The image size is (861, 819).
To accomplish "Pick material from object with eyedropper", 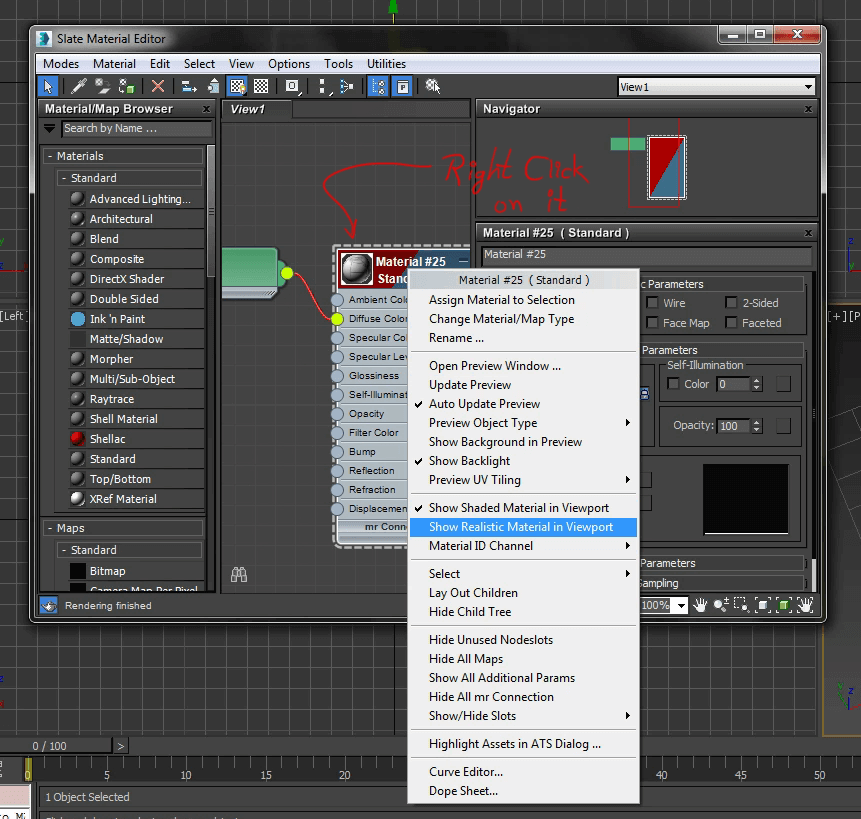I will click(79, 87).
